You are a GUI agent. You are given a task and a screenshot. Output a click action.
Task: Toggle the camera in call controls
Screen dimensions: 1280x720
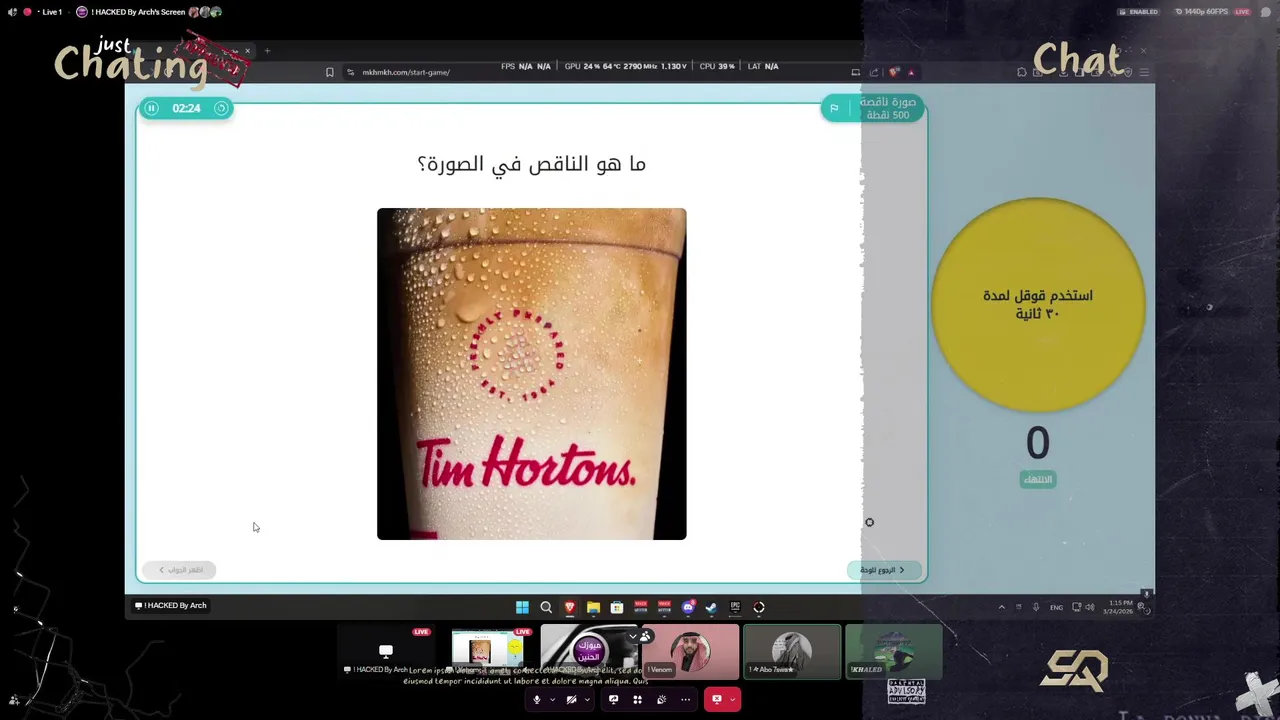coord(572,700)
